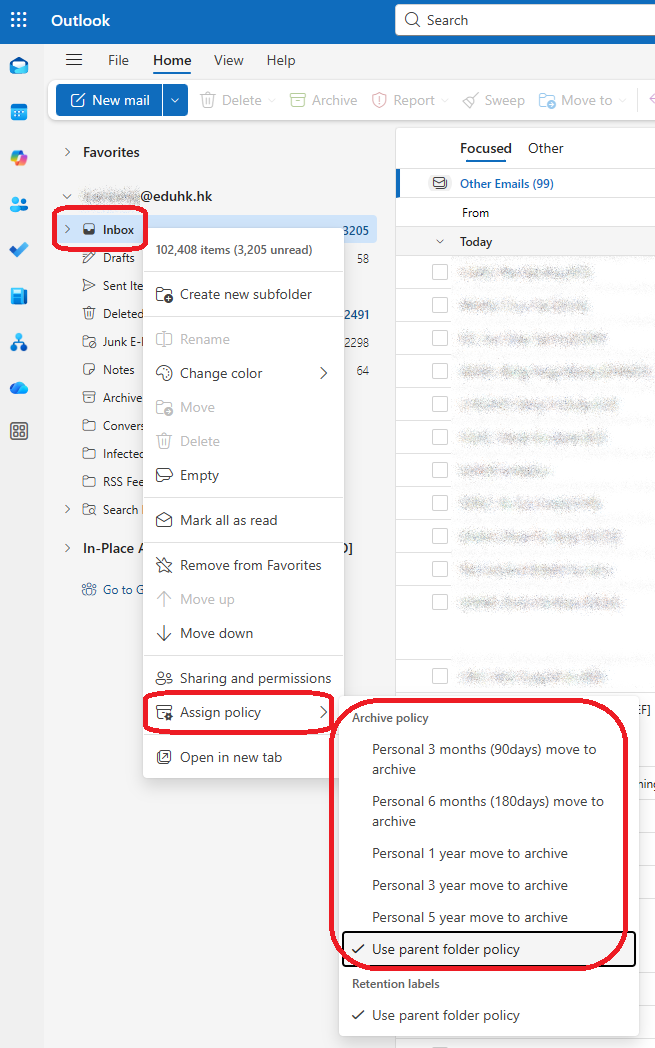Tick the checkbox of sixth Today email
This screenshot has width=655, height=1048.
pyautogui.click(x=440, y=437)
